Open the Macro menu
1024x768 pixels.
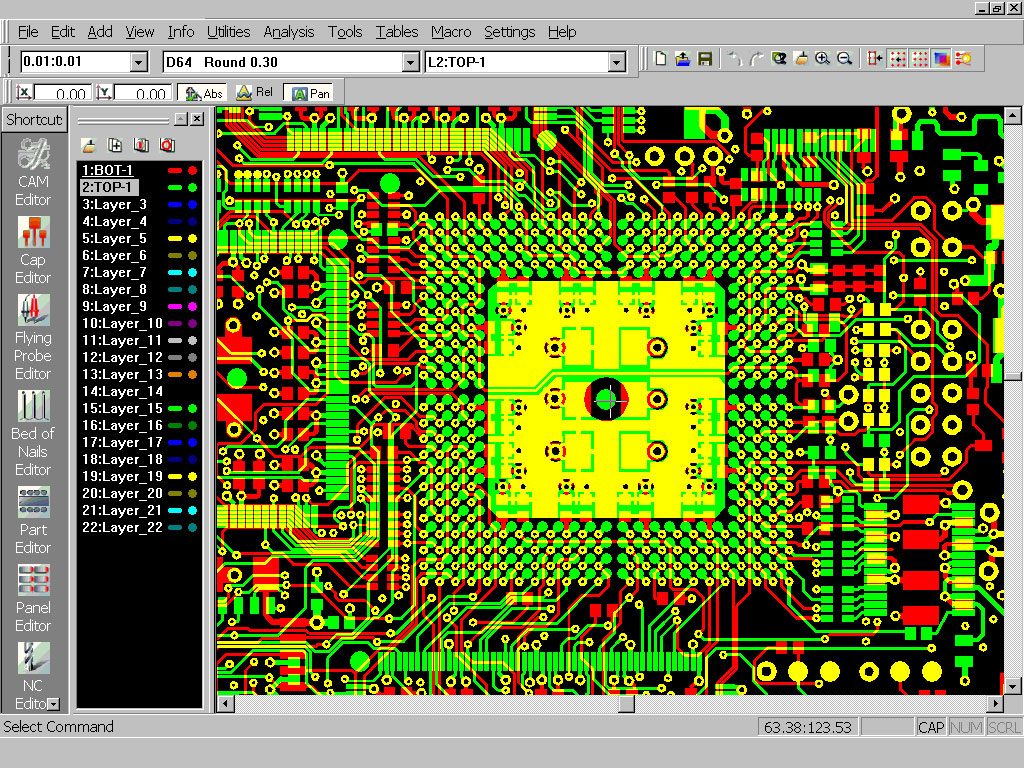[451, 31]
